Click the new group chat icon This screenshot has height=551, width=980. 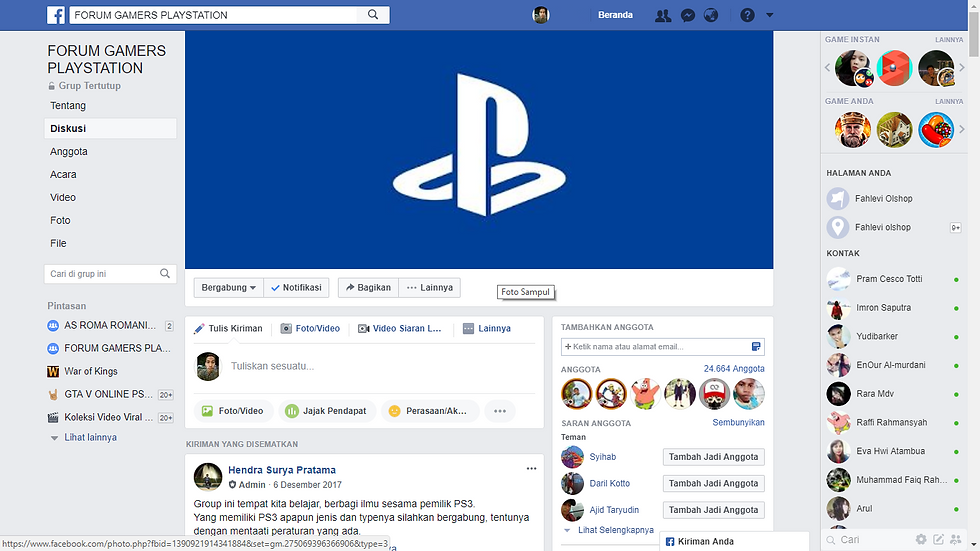click(956, 539)
